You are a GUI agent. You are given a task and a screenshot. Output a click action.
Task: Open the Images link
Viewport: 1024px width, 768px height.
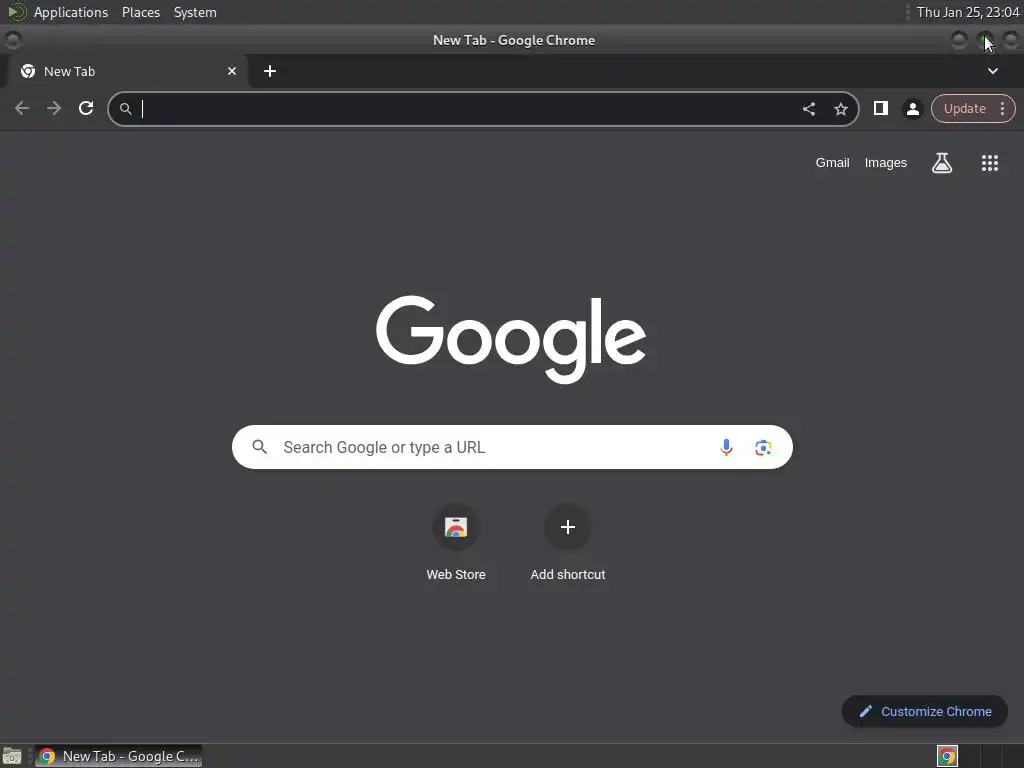pyautogui.click(x=886, y=163)
